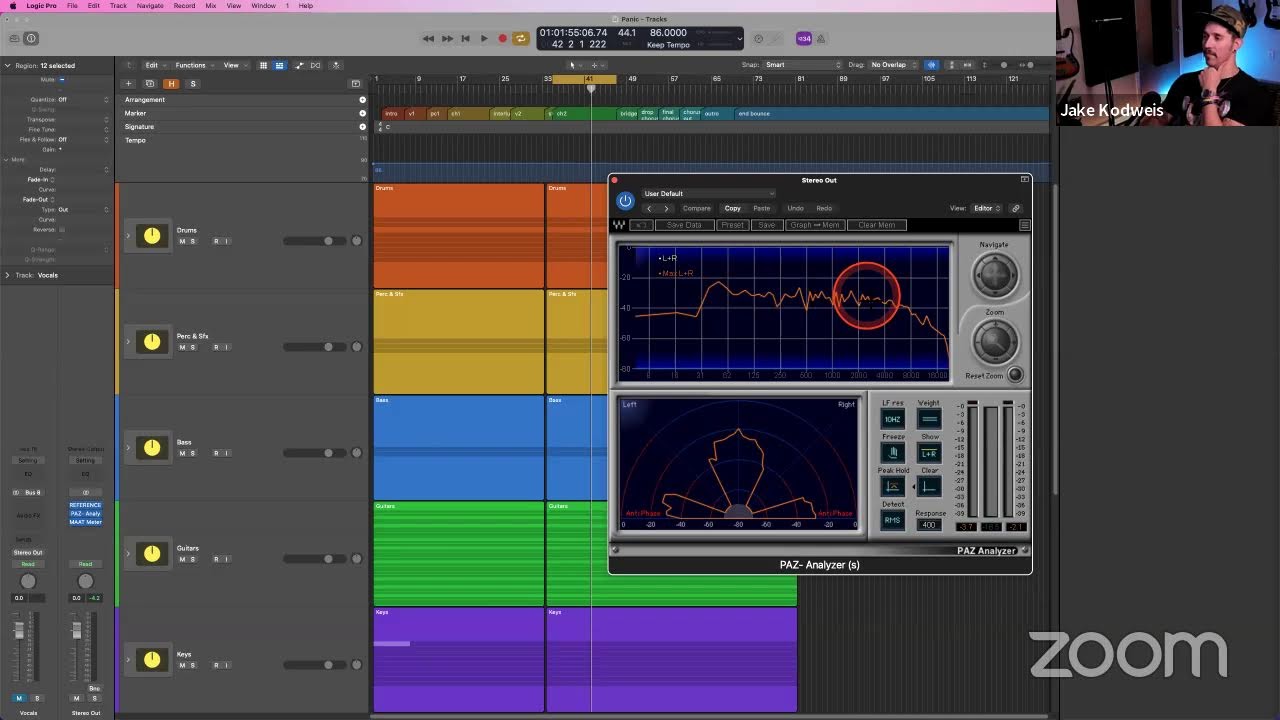Open the View Editor dropdown
This screenshot has width=1280, height=720.
pos(987,208)
